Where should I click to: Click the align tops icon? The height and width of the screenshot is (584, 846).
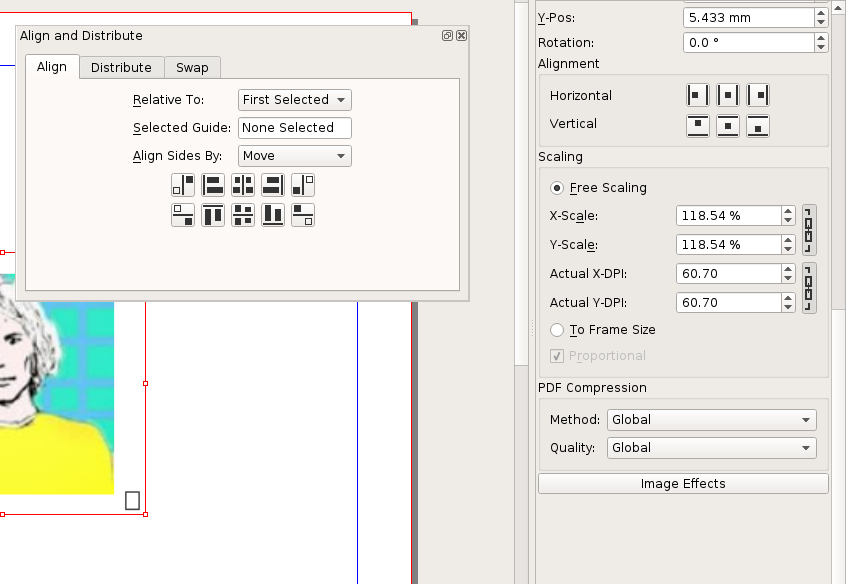pyautogui.click(x=213, y=215)
